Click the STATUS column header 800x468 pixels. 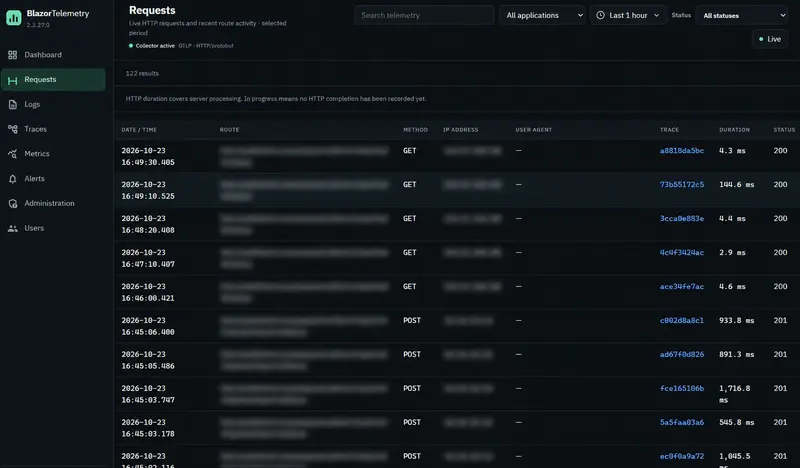pyautogui.click(x=784, y=130)
